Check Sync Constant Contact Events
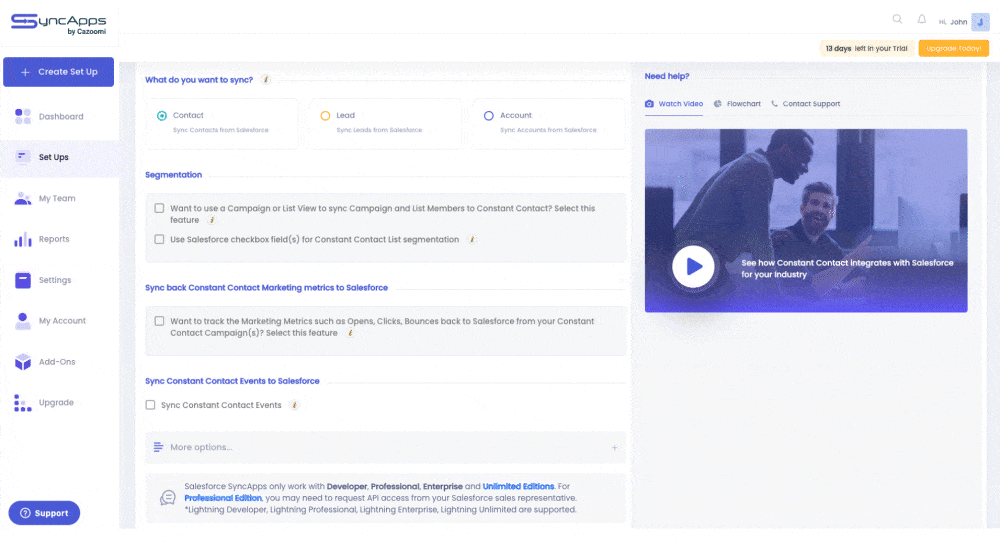 151,405
